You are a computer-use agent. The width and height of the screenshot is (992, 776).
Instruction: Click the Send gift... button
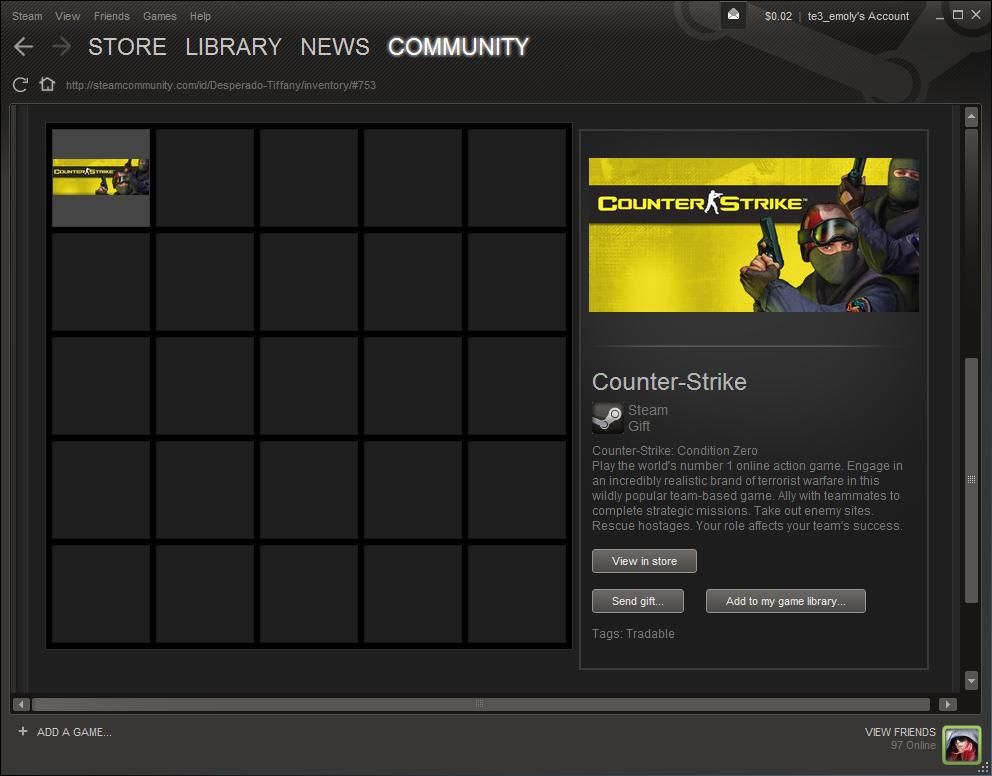[x=638, y=601]
